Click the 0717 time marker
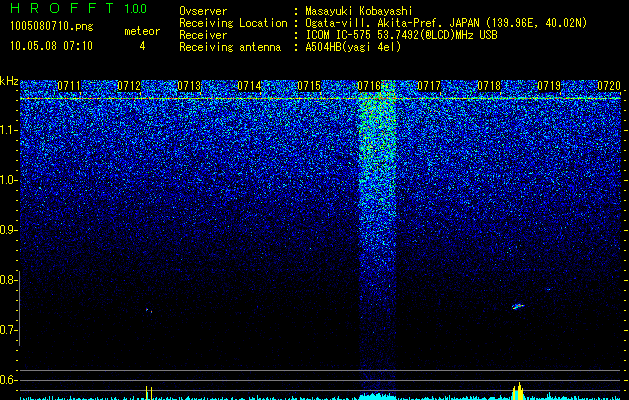This screenshot has width=629, height=400. [x=429, y=86]
